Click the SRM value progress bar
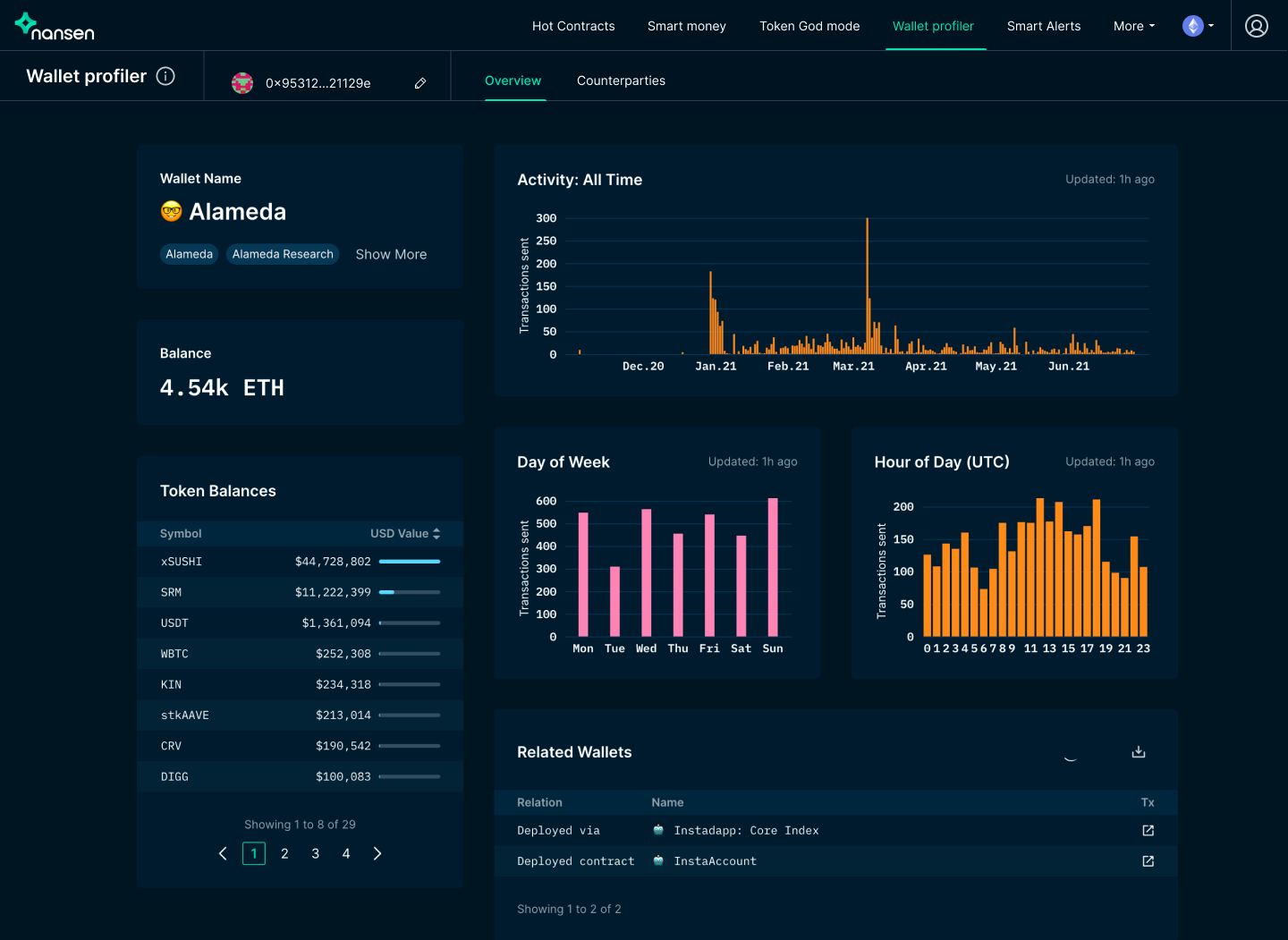The height and width of the screenshot is (940, 1288). click(410, 592)
